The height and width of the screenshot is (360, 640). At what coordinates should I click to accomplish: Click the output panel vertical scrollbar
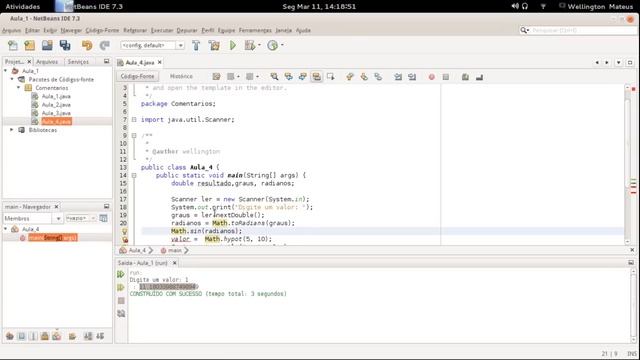point(633,305)
